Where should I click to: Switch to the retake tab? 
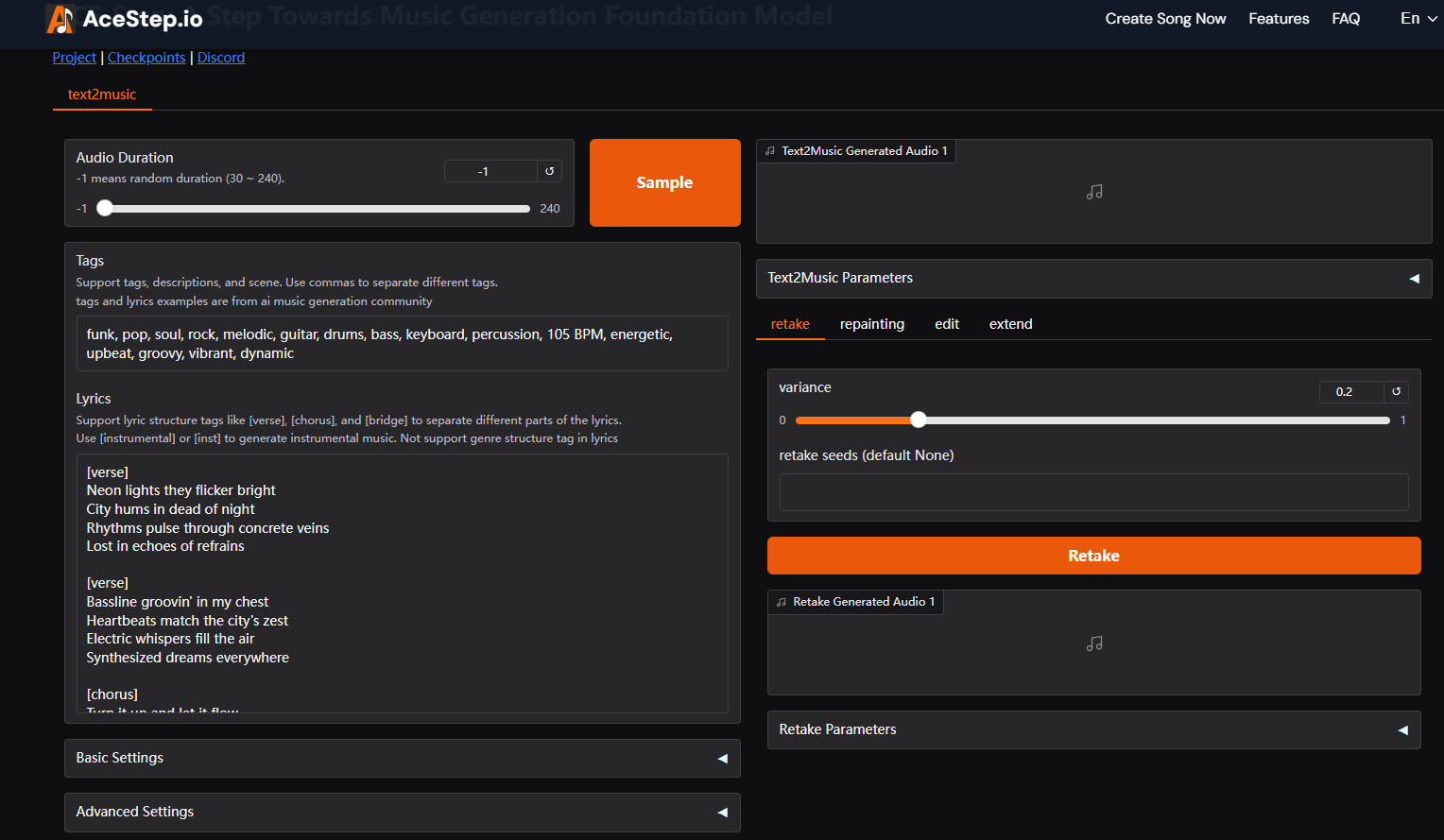[x=790, y=324]
